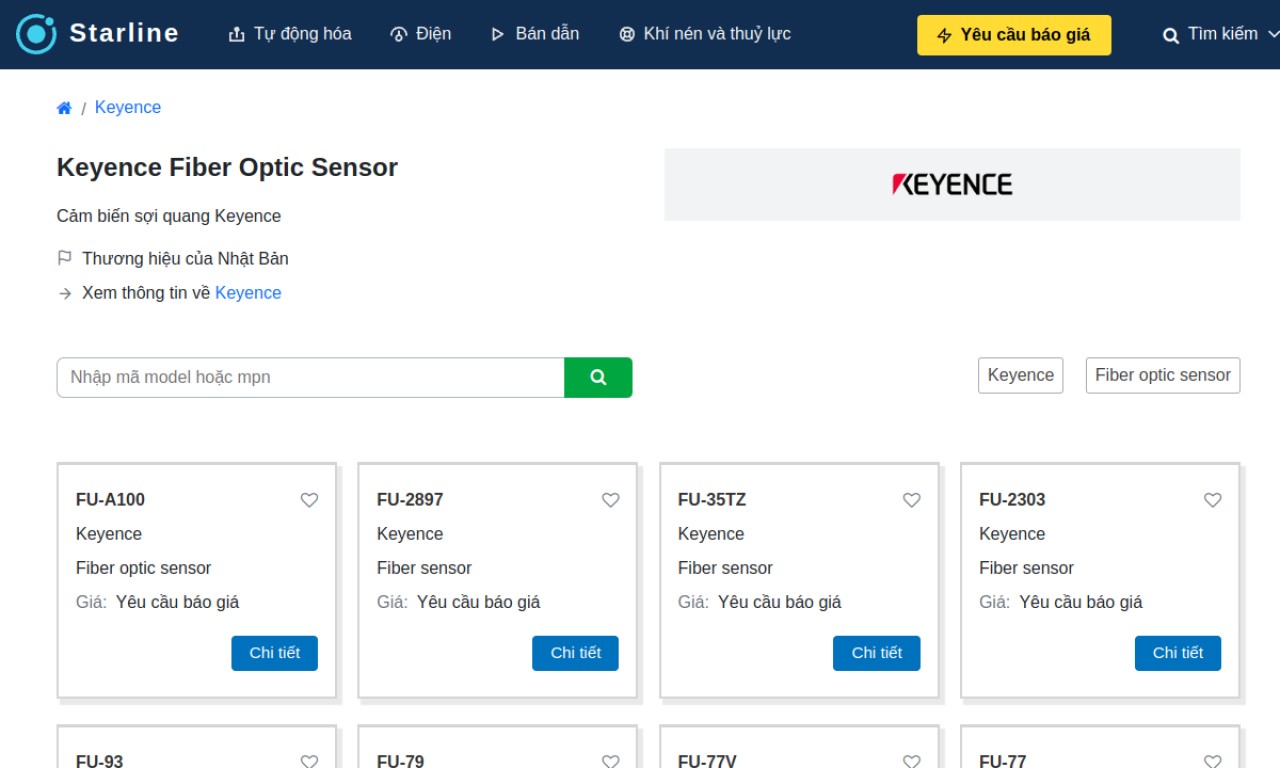
Task: Focus the model or mpn search field
Action: pyautogui.click(x=311, y=377)
